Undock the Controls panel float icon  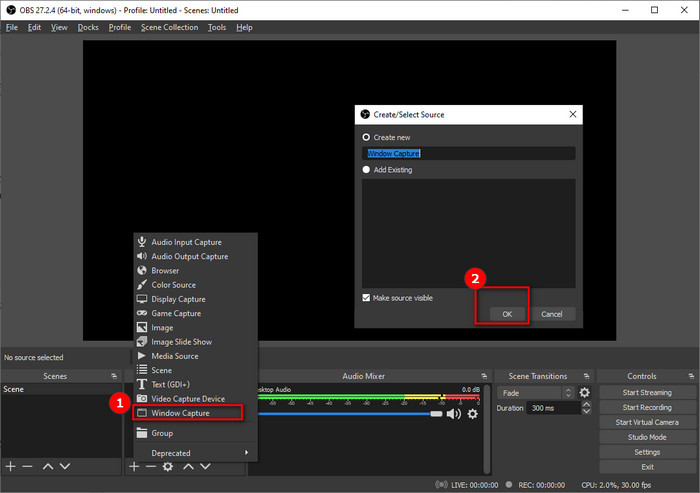point(691,376)
